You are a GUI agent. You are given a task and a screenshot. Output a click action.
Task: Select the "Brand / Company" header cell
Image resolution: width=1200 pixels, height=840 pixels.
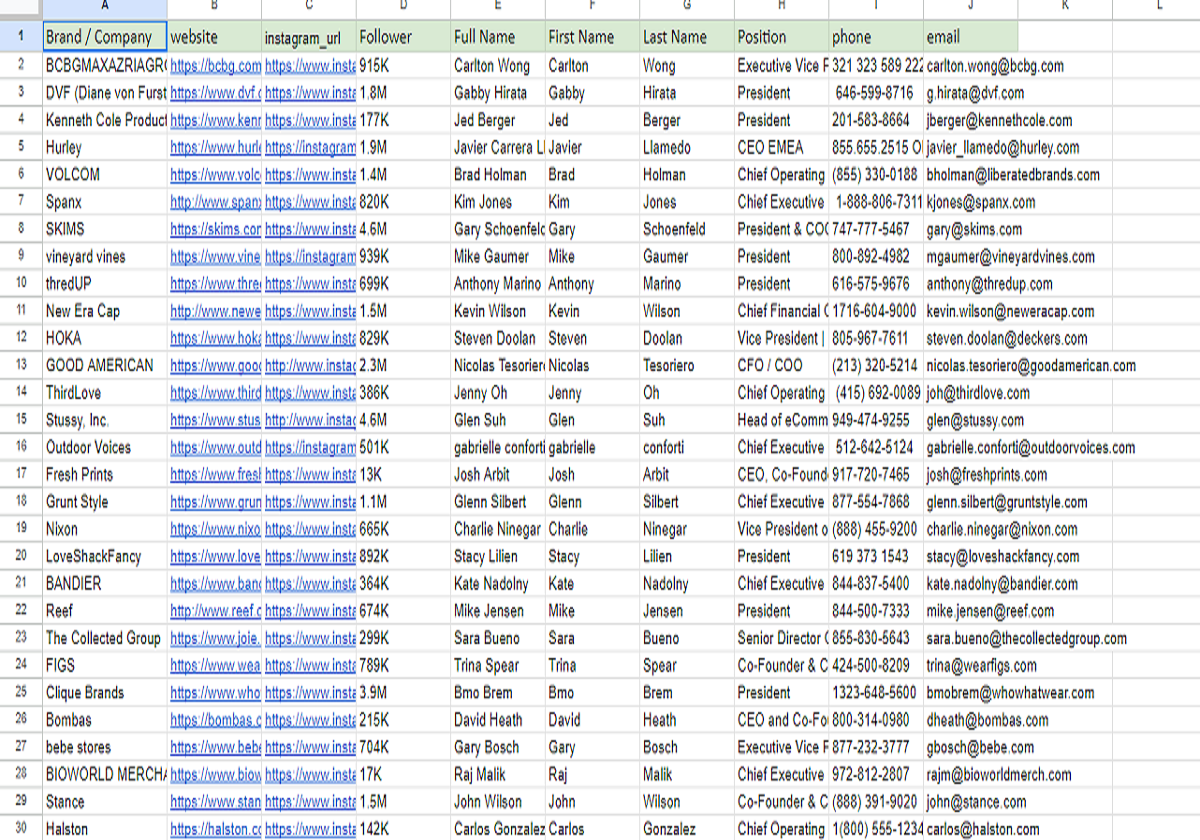tap(105, 37)
